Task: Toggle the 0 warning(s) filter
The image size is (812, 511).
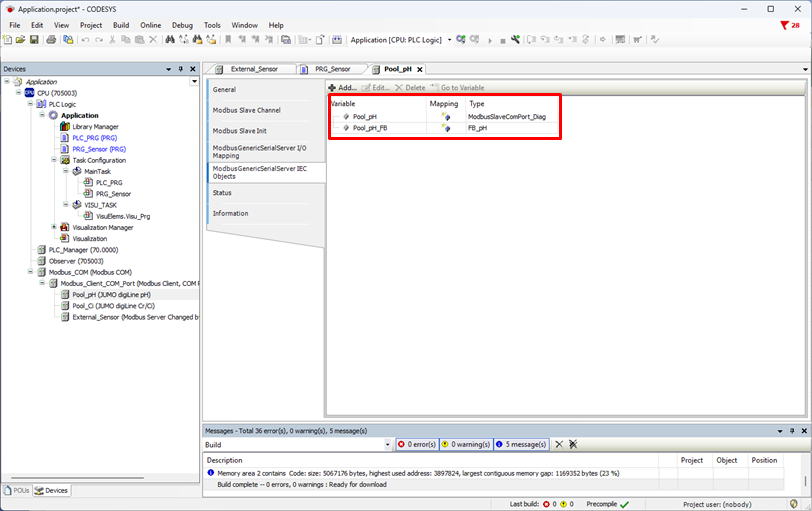Action: [466, 444]
